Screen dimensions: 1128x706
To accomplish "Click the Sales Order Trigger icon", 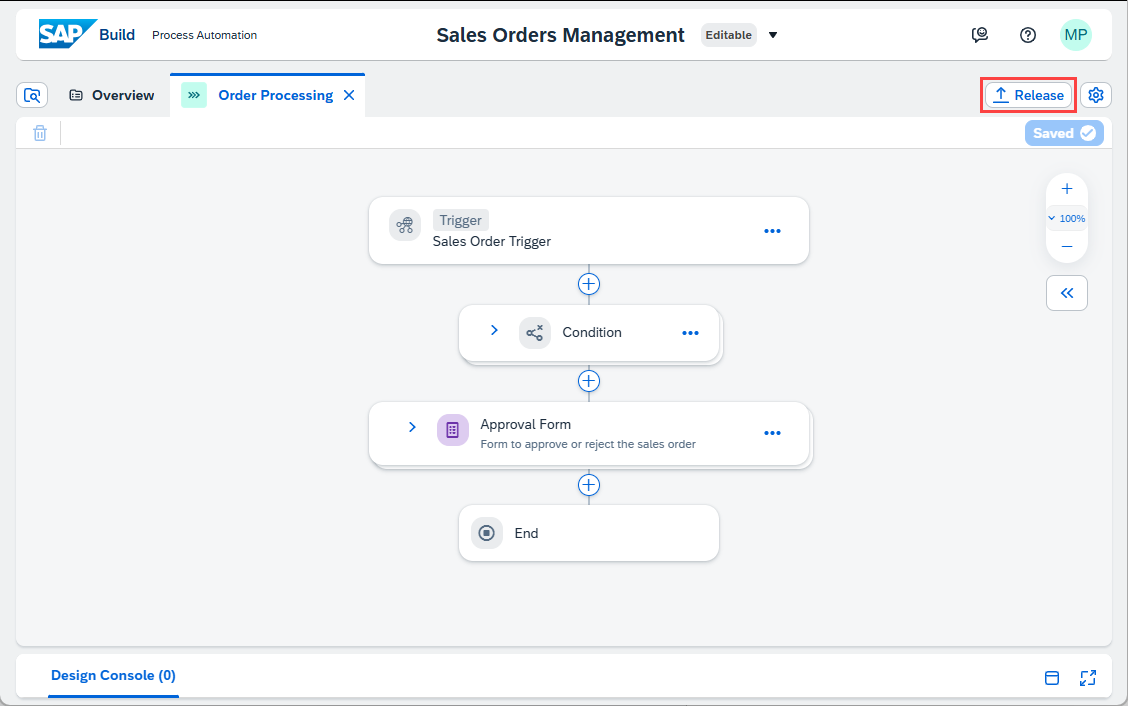I will coord(405,225).
